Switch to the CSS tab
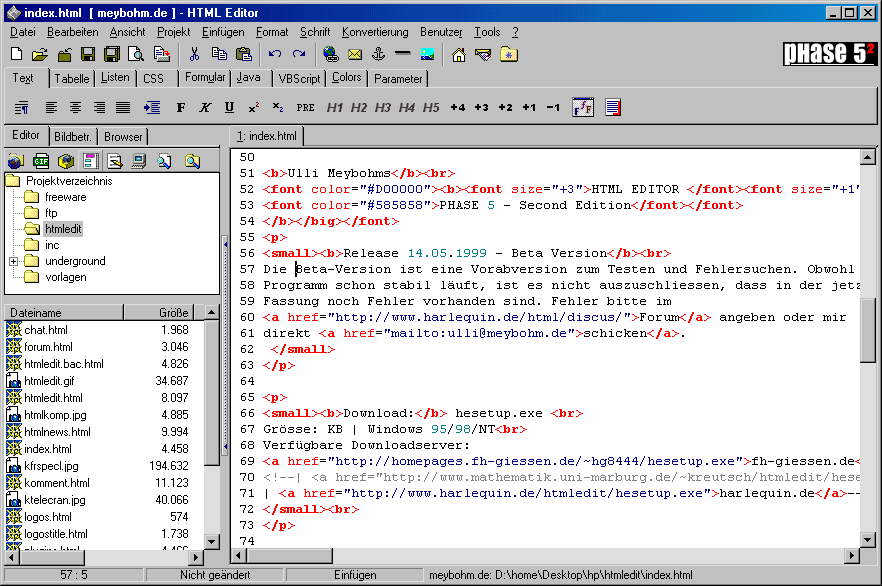Image resolution: width=882 pixels, height=586 pixels. coord(154,79)
